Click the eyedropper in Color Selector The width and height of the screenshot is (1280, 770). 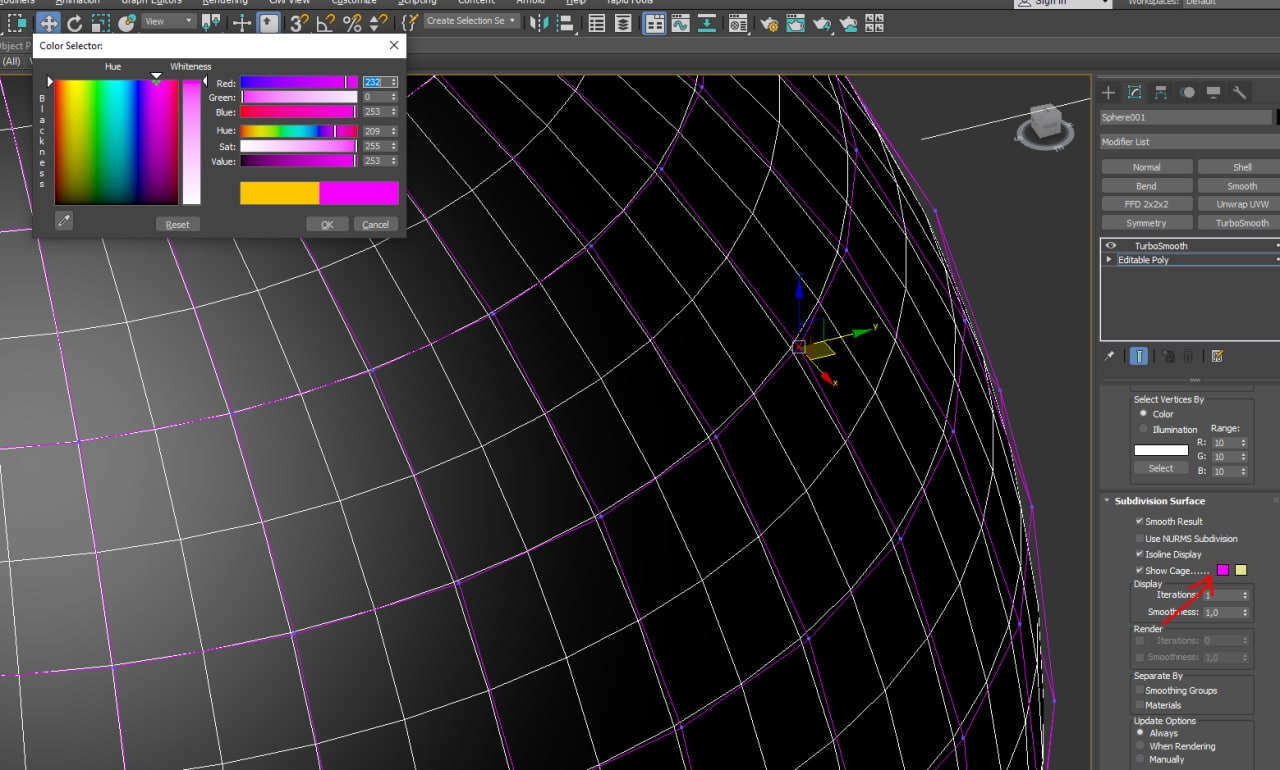click(x=64, y=221)
